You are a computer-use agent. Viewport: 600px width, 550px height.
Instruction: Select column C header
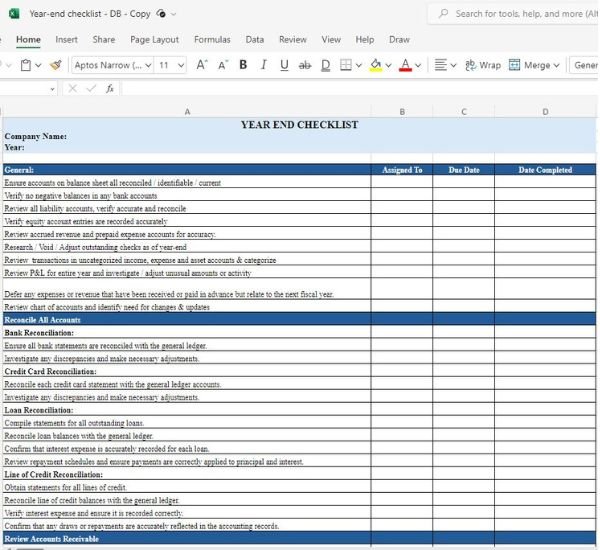464,112
